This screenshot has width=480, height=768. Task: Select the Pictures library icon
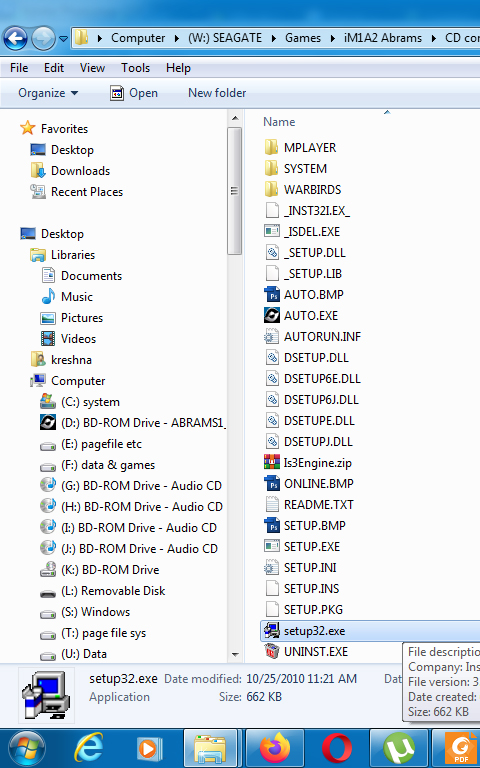(48, 318)
